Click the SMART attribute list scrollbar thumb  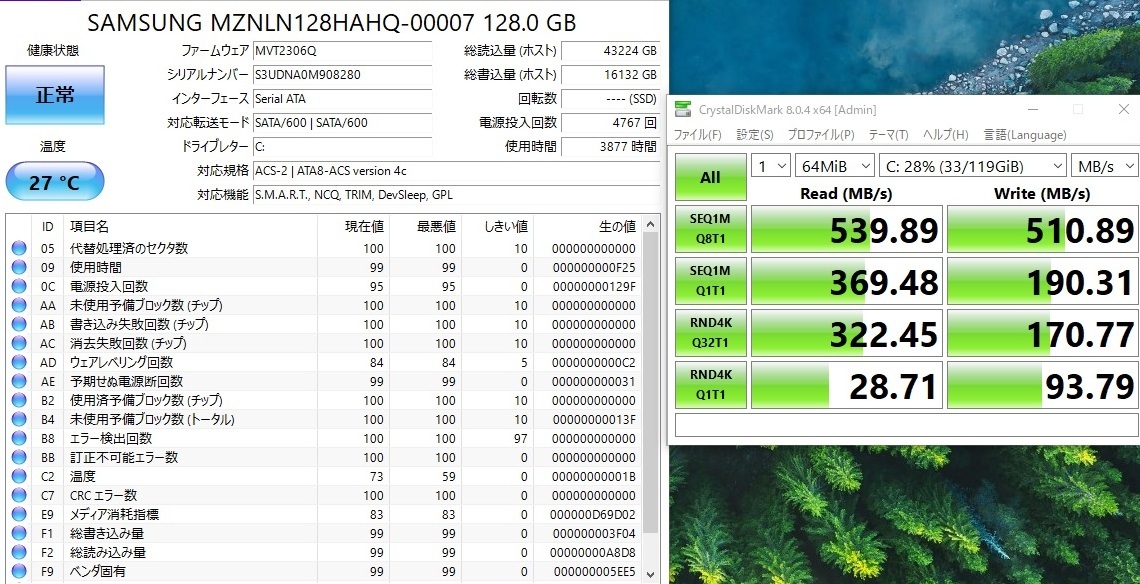coord(650,382)
